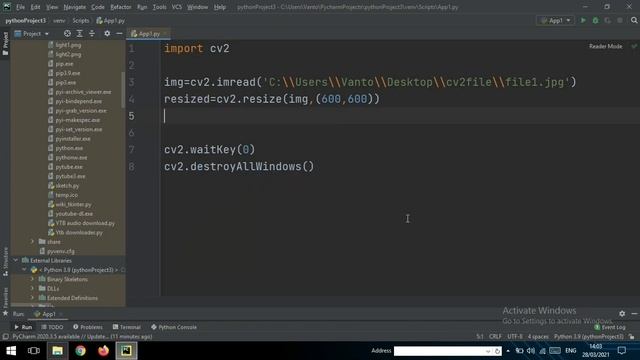Click the green inspections checkmark in editor
Image resolution: width=640 pixels, height=360 pixels.
point(634,46)
